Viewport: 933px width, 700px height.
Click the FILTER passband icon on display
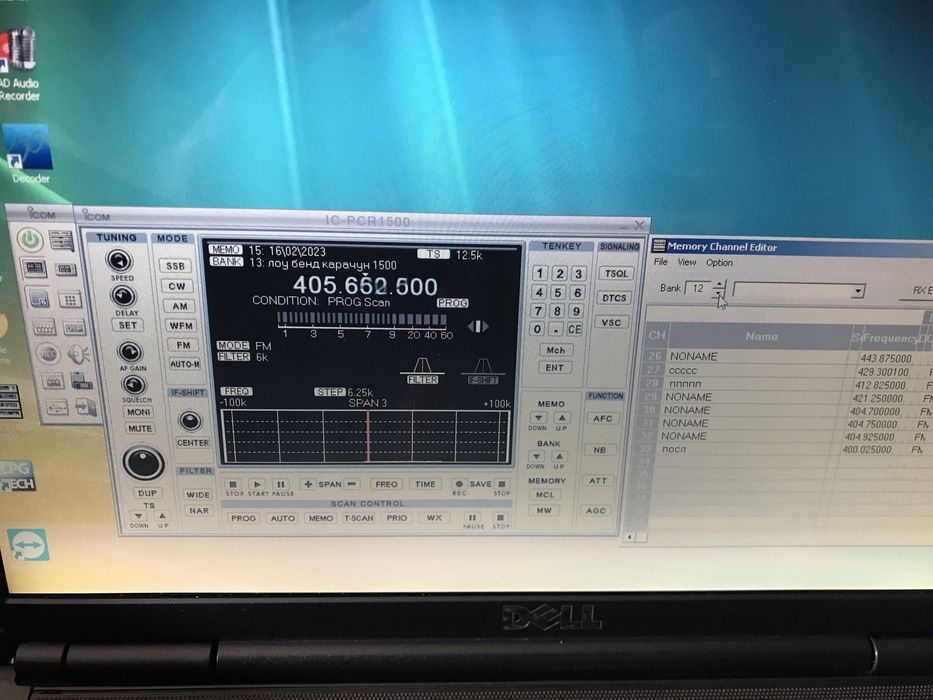[422, 371]
